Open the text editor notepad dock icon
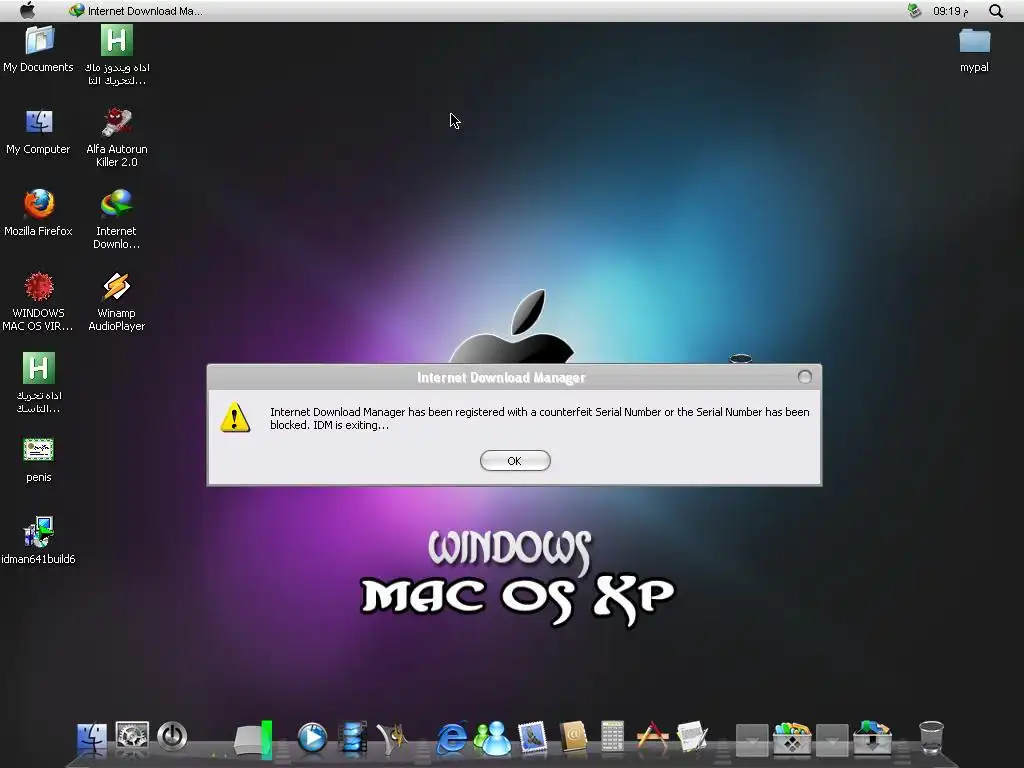This screenshot has height=768, width=1024. tap(692, 737)
